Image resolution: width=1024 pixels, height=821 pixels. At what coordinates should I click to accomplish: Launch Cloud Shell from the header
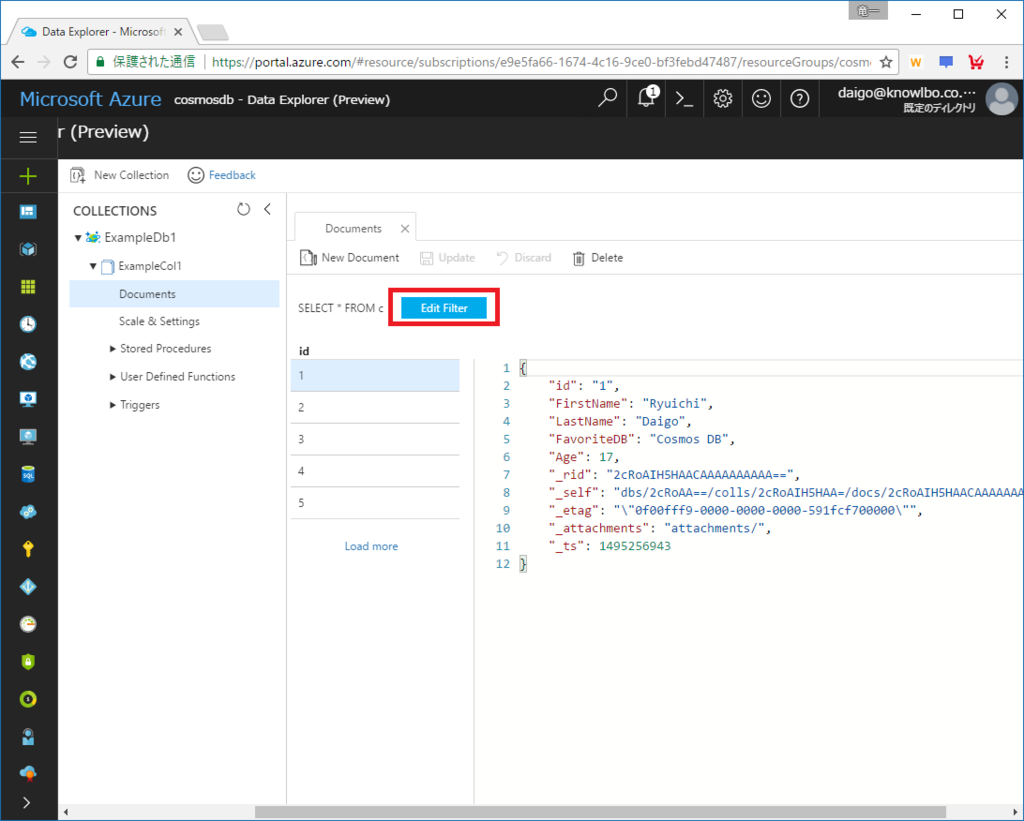pos(684,99)
